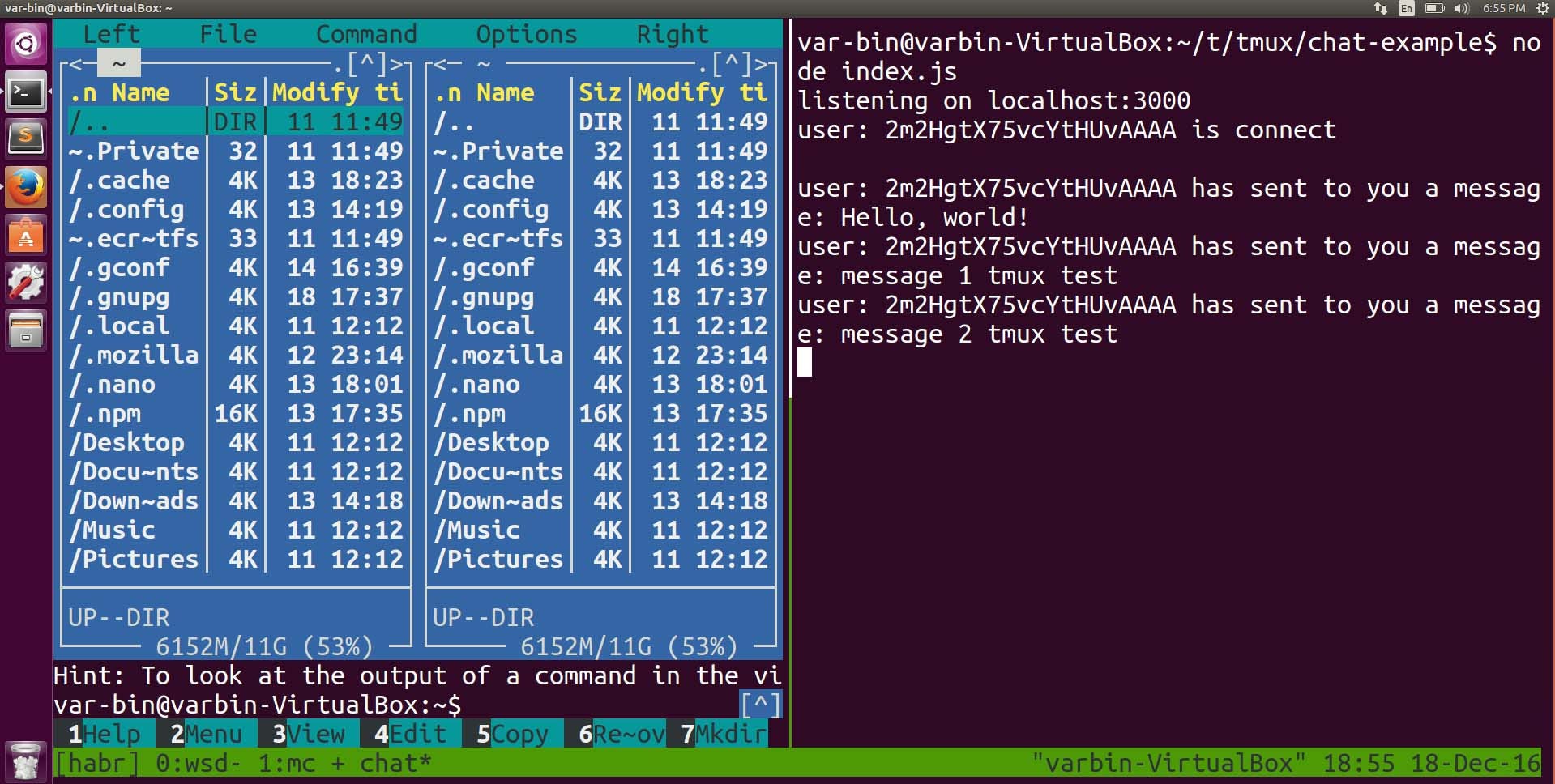
Task: Launch Firefox from the dock
Action: pos(26,187)
